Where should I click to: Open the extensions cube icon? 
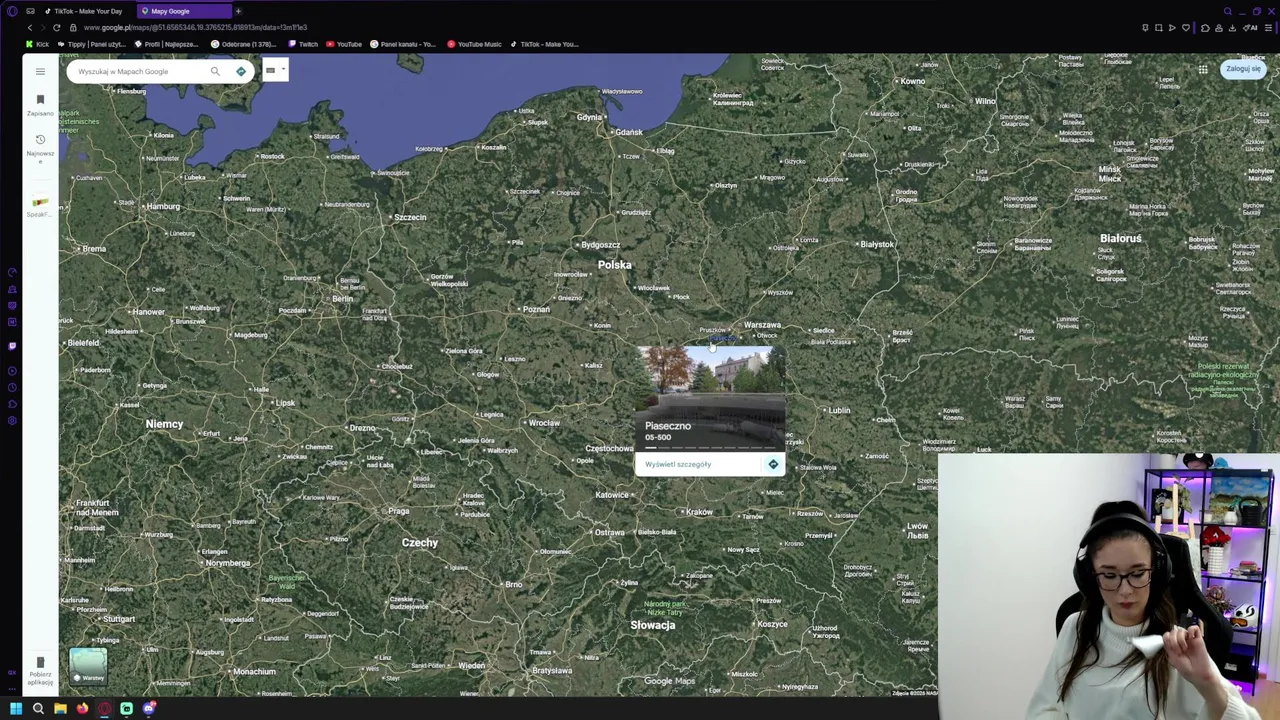tap(1205, 28)
